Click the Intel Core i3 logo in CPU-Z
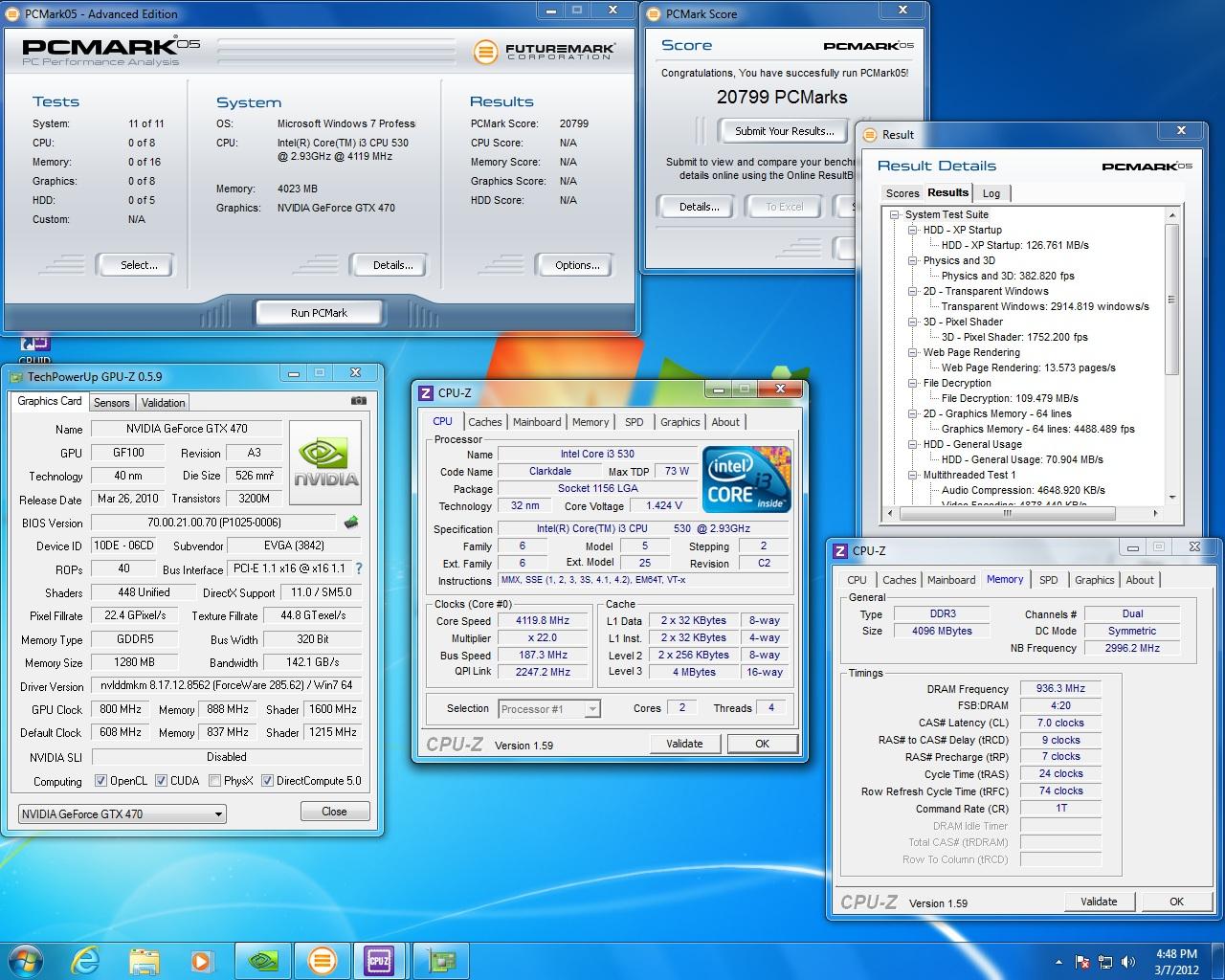The height and width of the screenshot is (980, 1225). point(746,479)
